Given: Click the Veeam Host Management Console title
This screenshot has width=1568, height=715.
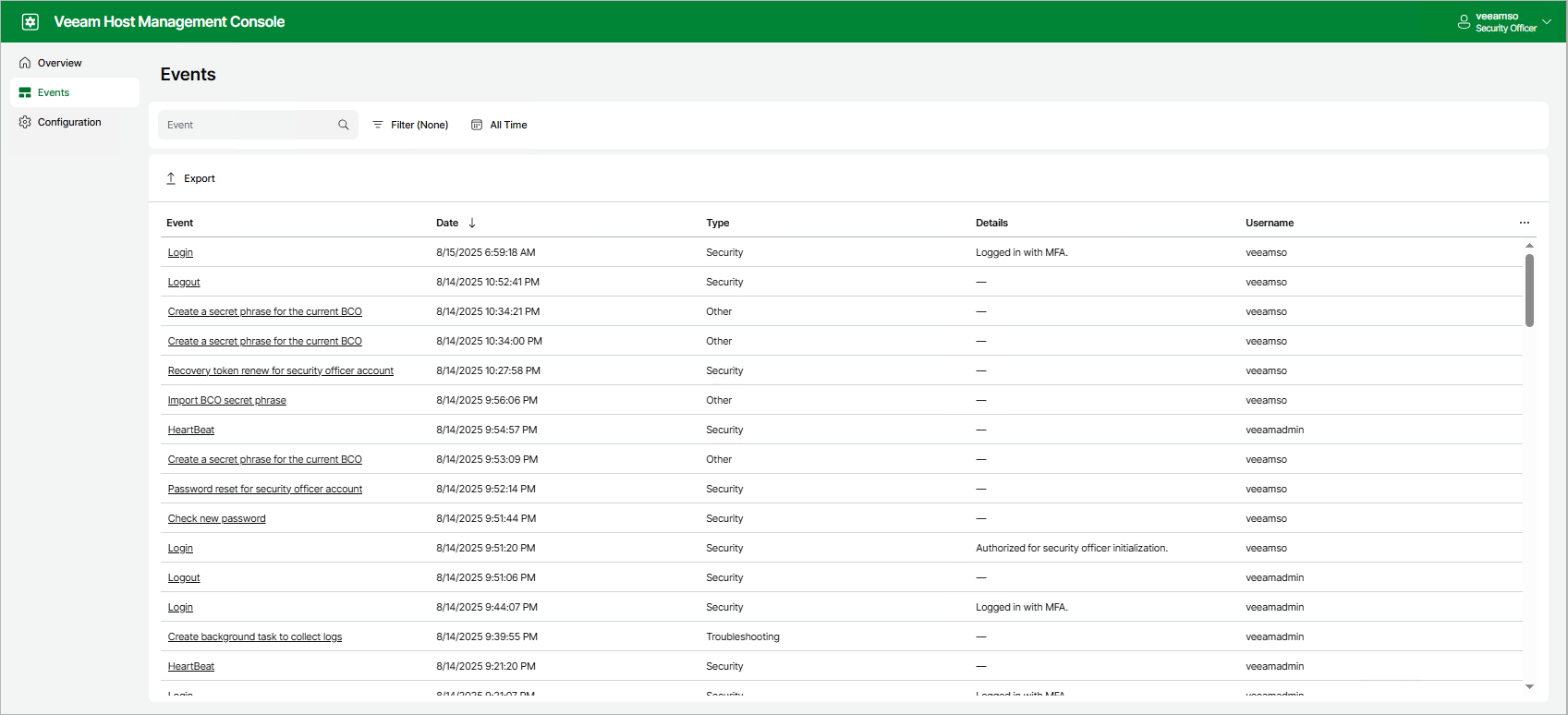Looking at the screenshot, I should [x=169, y=21].
